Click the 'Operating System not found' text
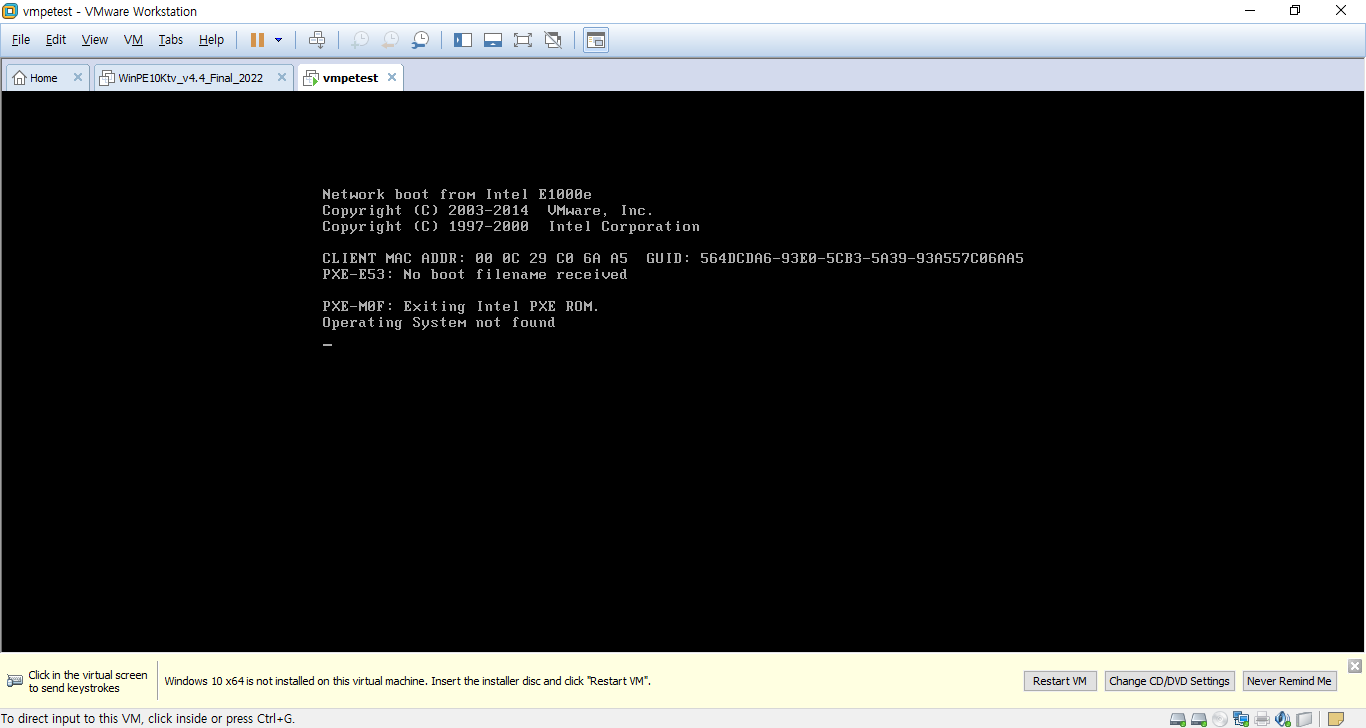Image resolution: width=1366 pixels, height=728 pixels. pos(438,322)
